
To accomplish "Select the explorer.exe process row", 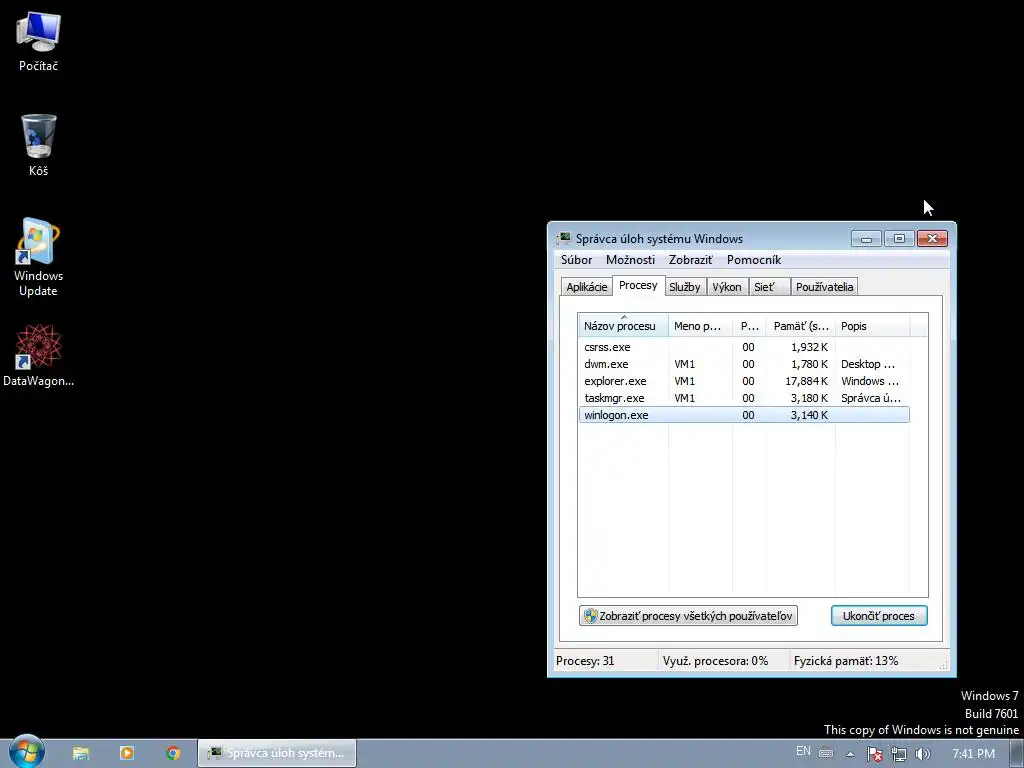I will click(744, 381).
